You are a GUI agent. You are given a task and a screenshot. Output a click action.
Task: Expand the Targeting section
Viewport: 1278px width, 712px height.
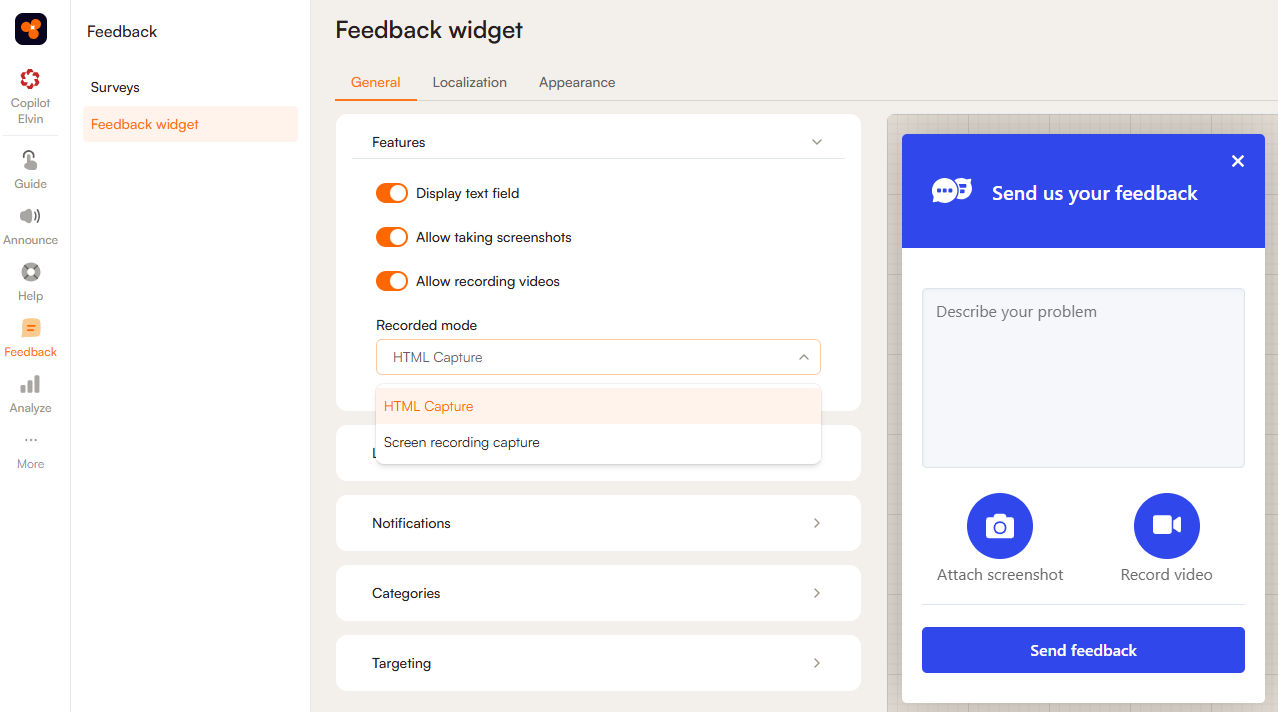[x=816, y=663]
